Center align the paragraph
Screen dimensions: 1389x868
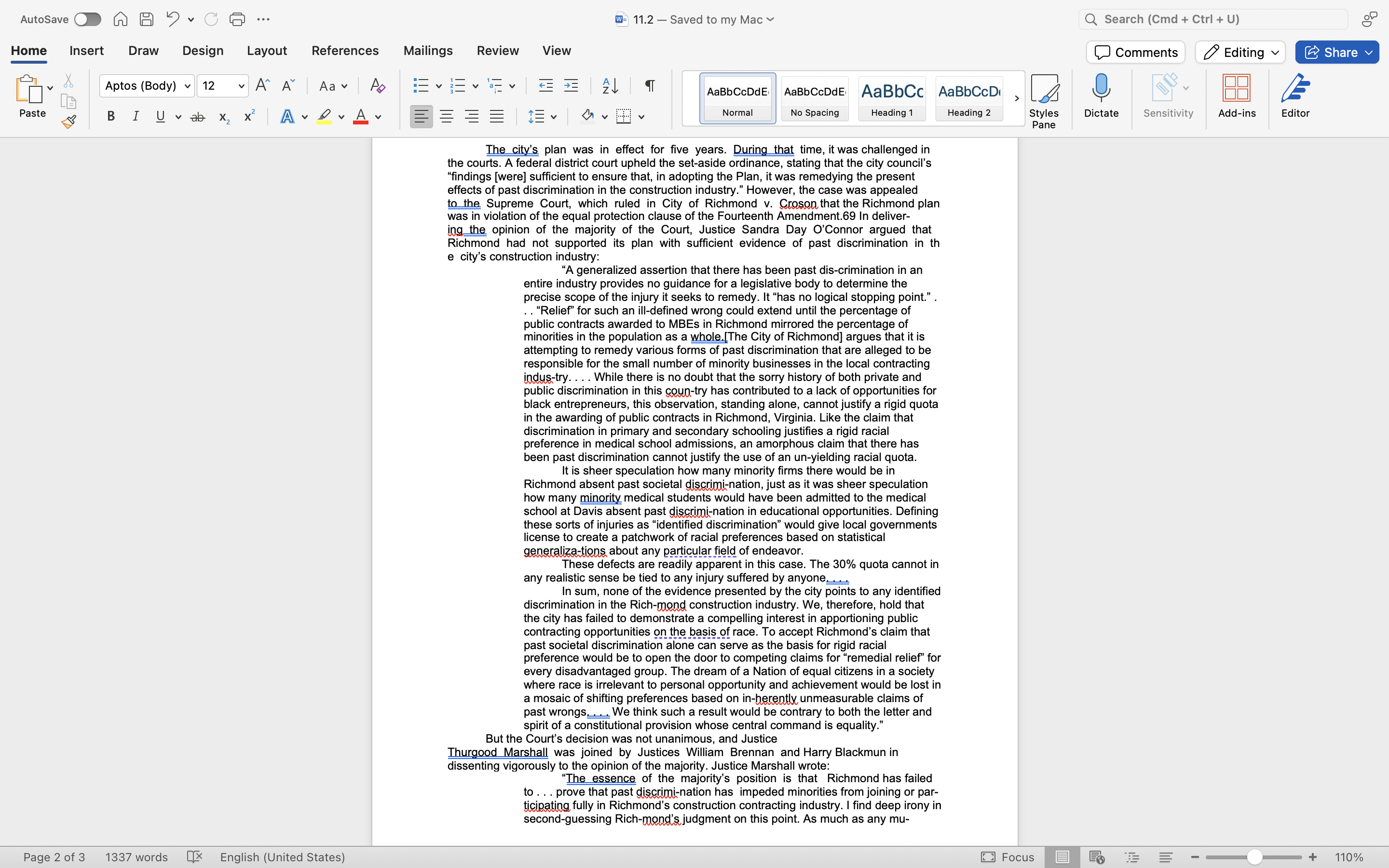(447, 116)
